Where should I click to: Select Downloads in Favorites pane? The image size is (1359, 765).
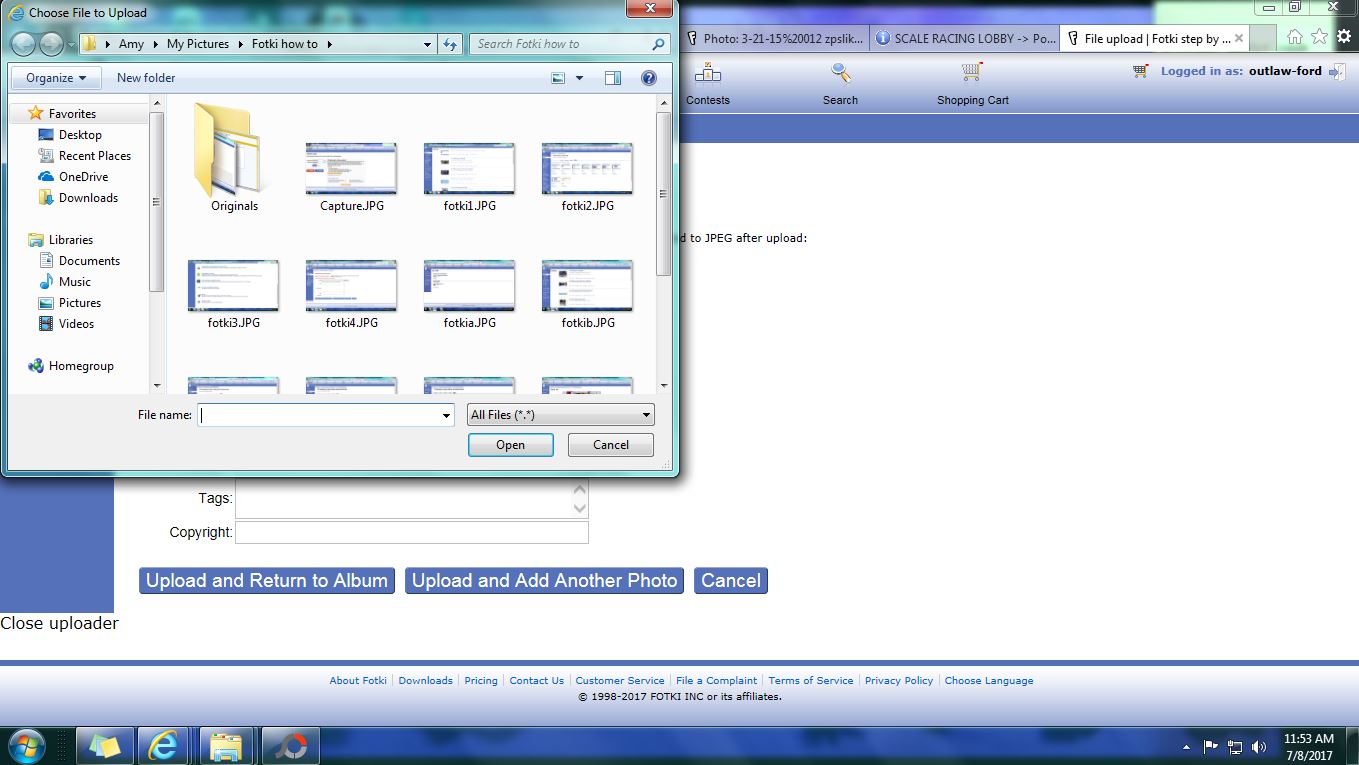[88, 198]
